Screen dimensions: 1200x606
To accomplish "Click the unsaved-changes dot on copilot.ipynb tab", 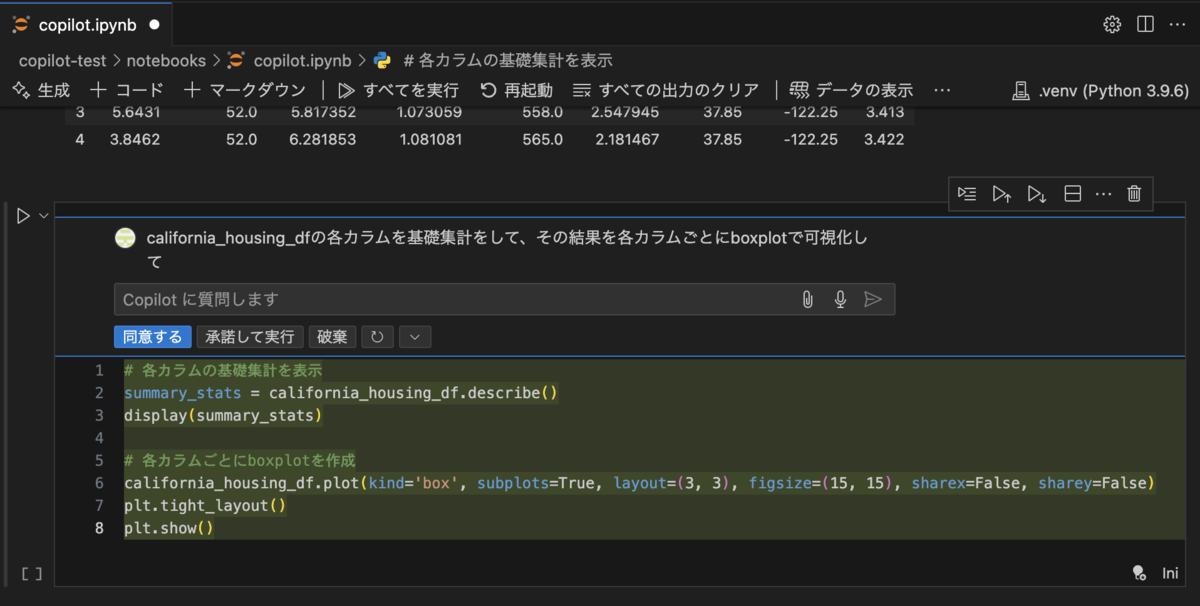I will [154, 24].
